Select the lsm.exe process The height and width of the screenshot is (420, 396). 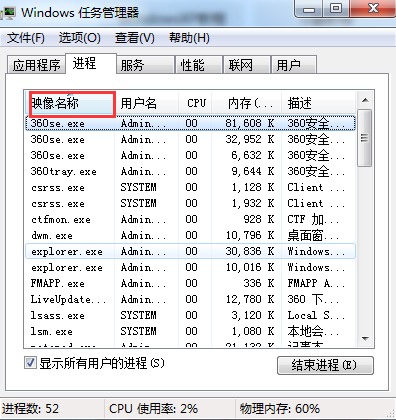pyautogui.click(x=191, y=331)
